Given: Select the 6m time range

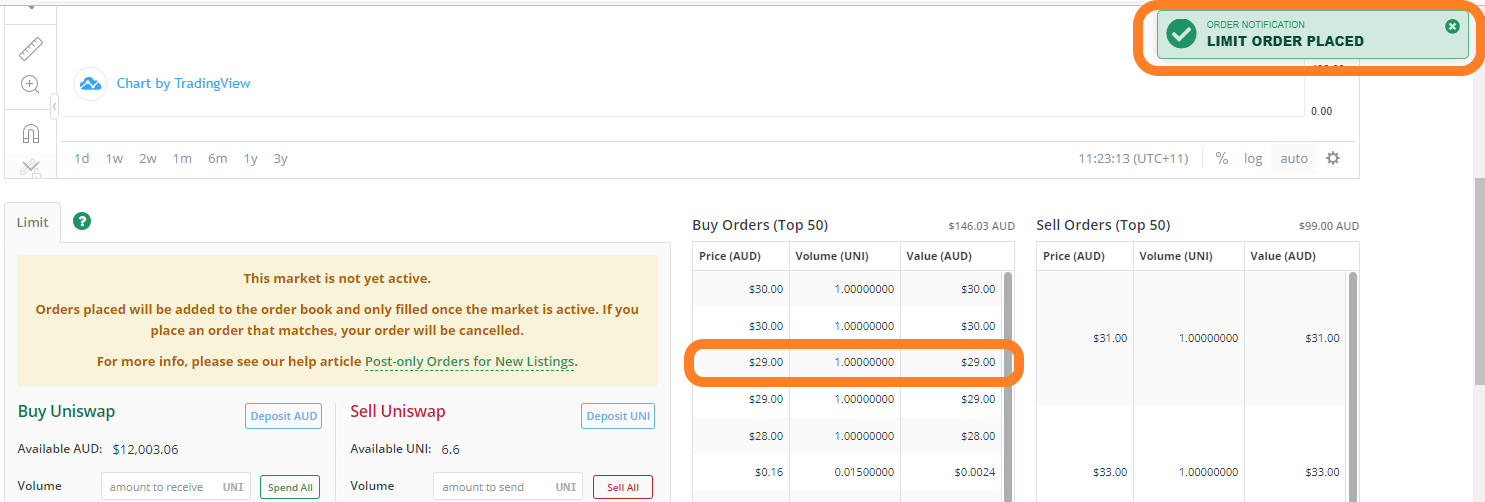Looking at the screenshot, I should (x=217, y=158).
